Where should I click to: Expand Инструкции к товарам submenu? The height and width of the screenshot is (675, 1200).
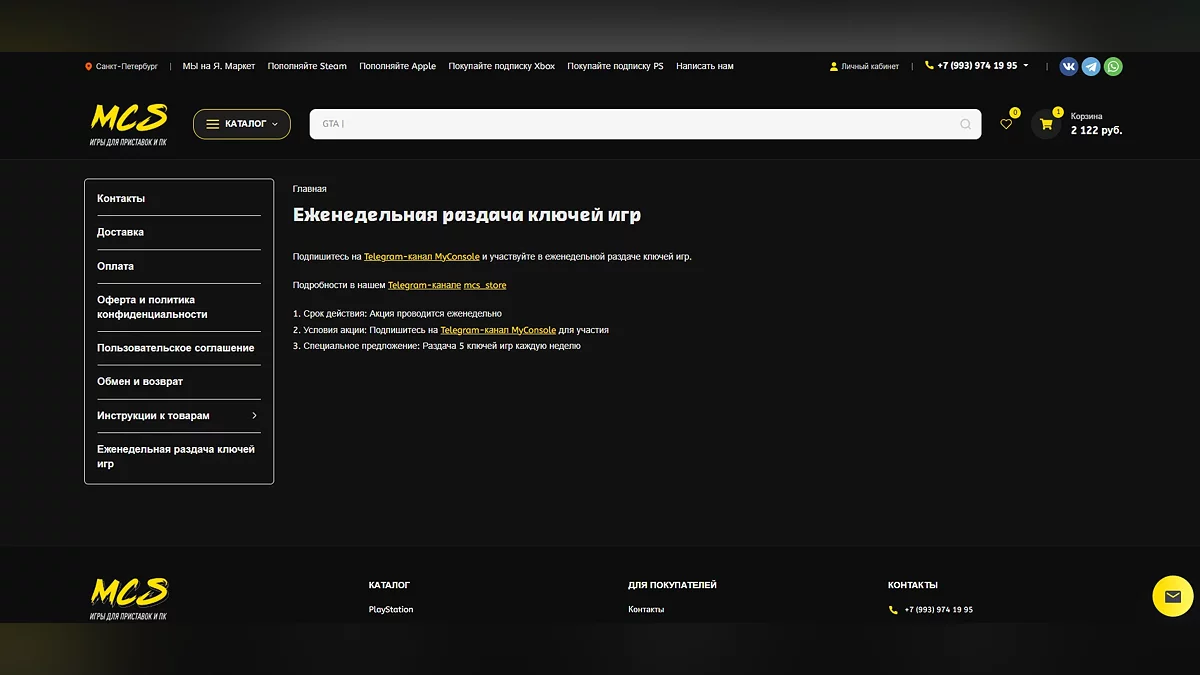coord(254,415)
